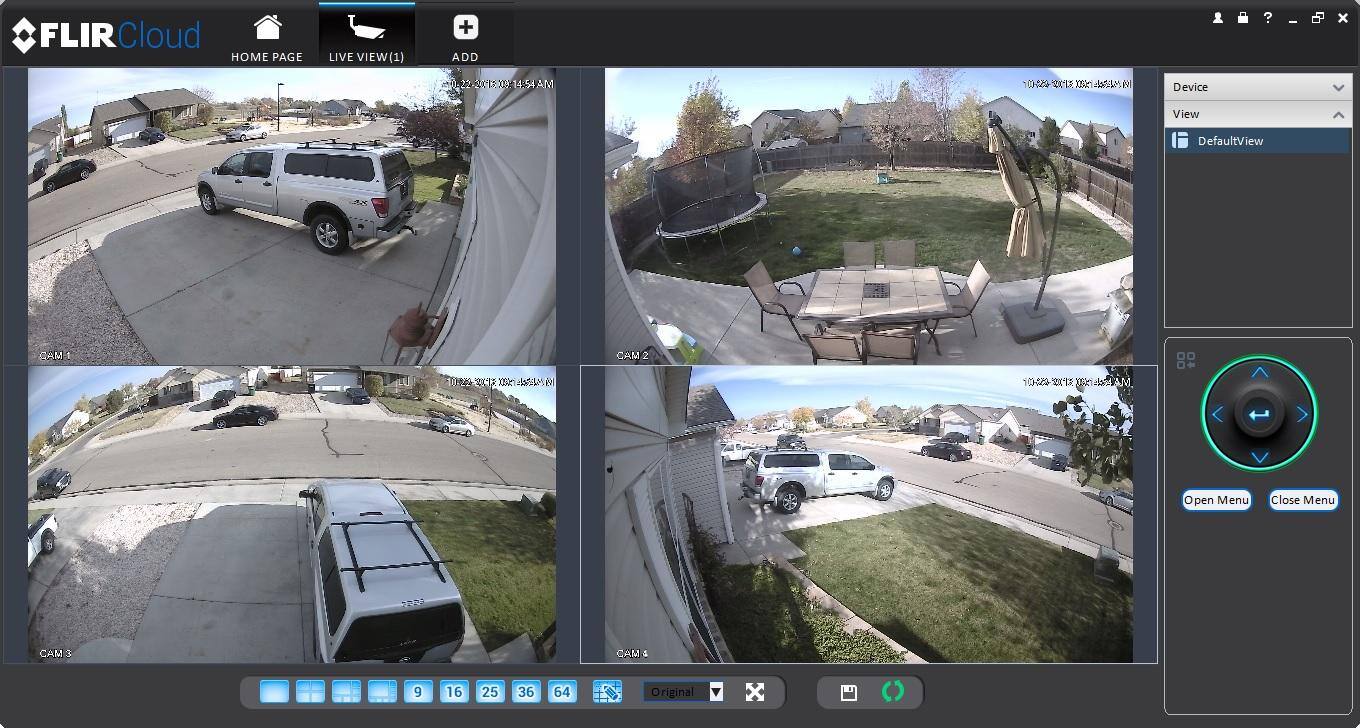1360x728 pixels.
Task: Open the Original aspect ratio dropdown
Action: pyautogui.click(x=716, y=692)
